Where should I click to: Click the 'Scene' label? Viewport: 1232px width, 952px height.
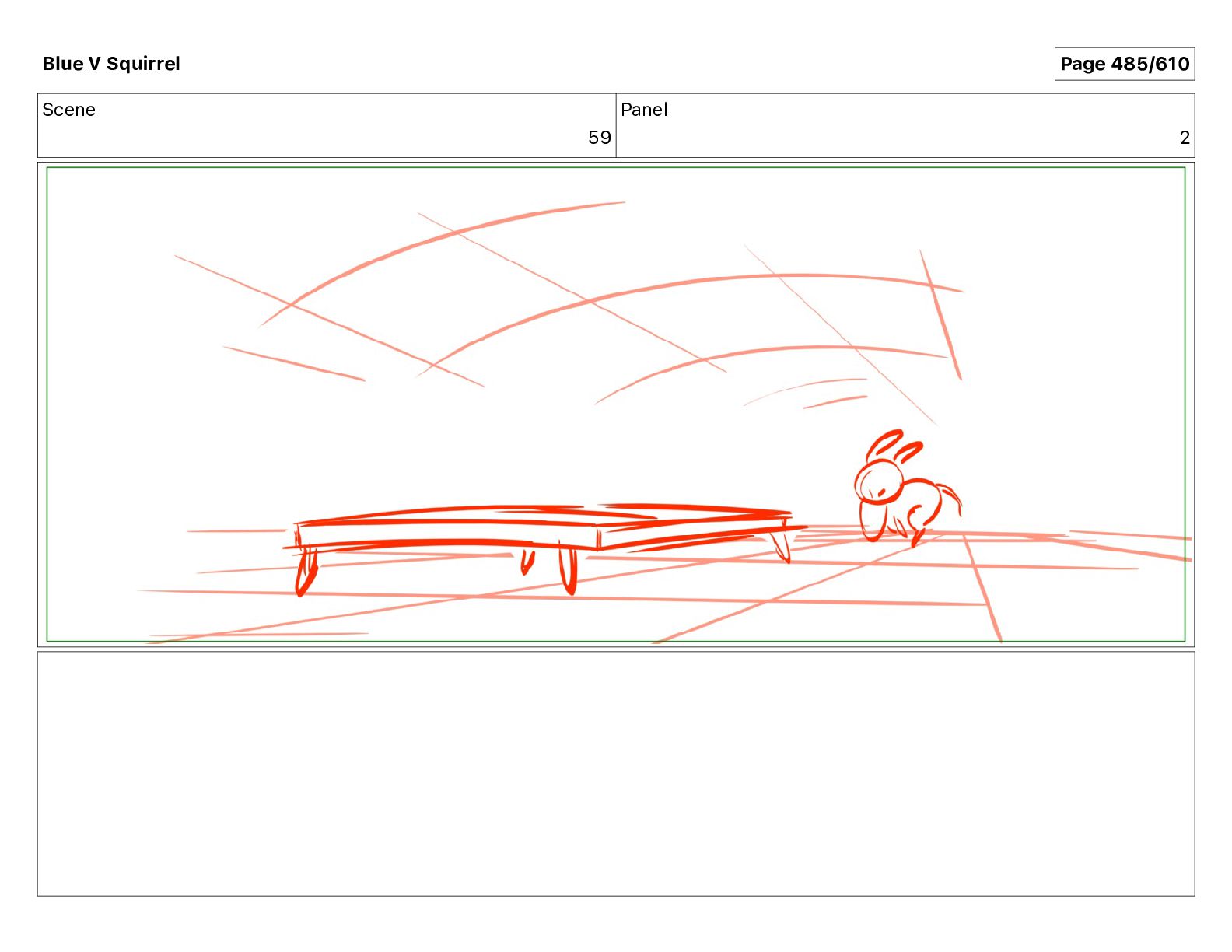pos(68,110)
